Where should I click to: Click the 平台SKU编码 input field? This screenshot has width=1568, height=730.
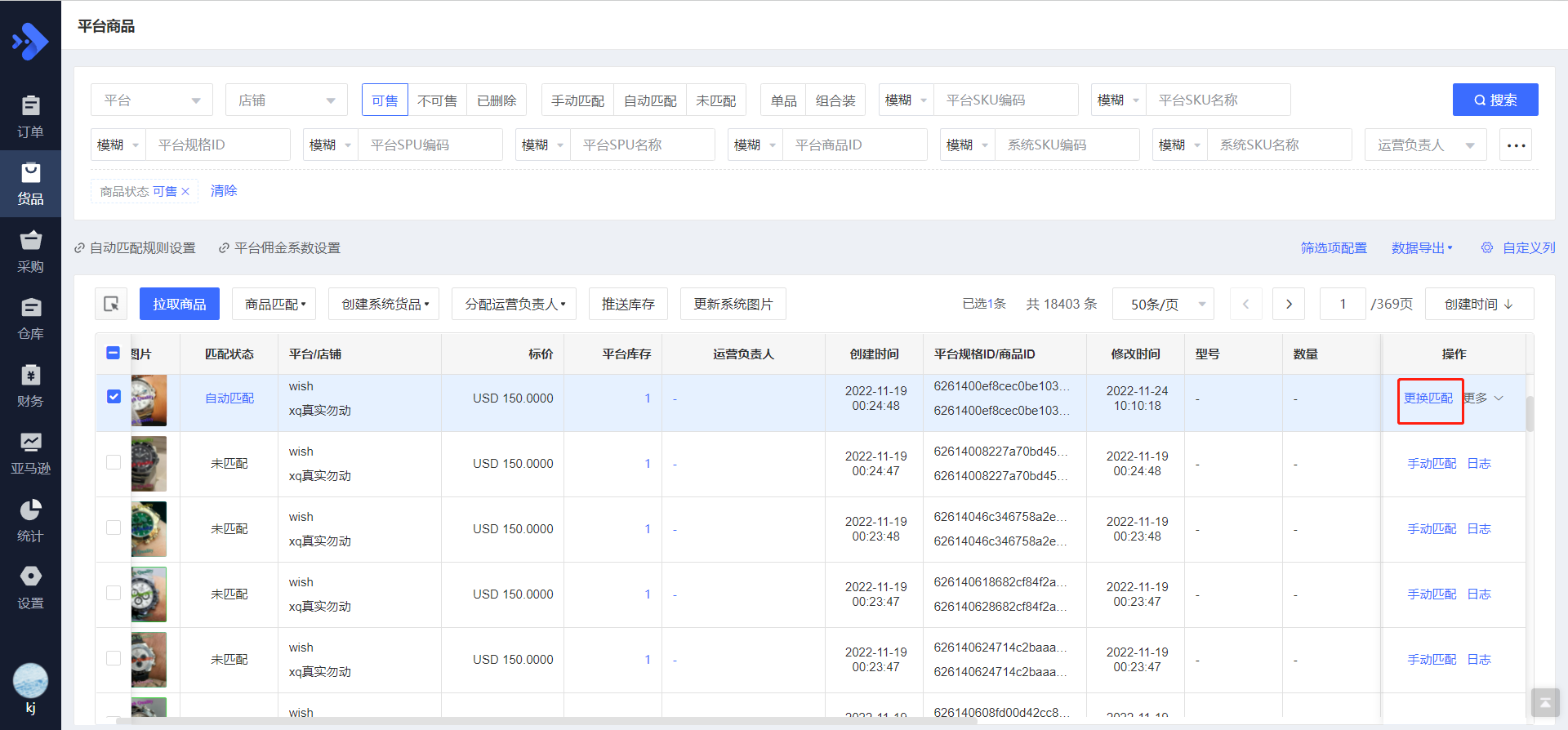point(1006,100)
